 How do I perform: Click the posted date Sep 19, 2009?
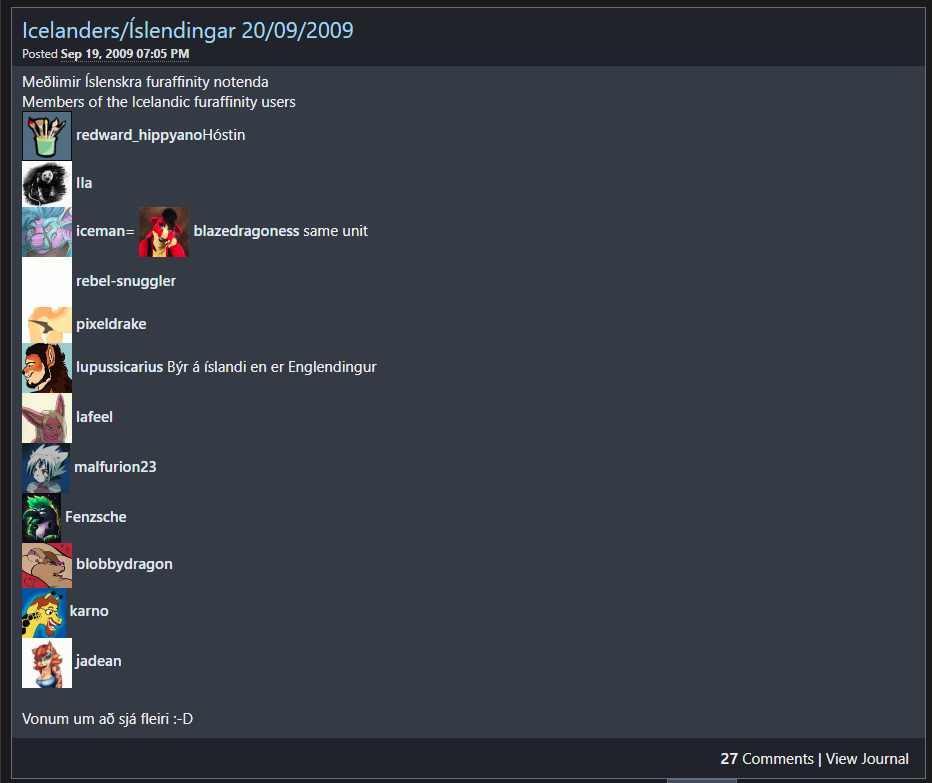tap(125, 54)
